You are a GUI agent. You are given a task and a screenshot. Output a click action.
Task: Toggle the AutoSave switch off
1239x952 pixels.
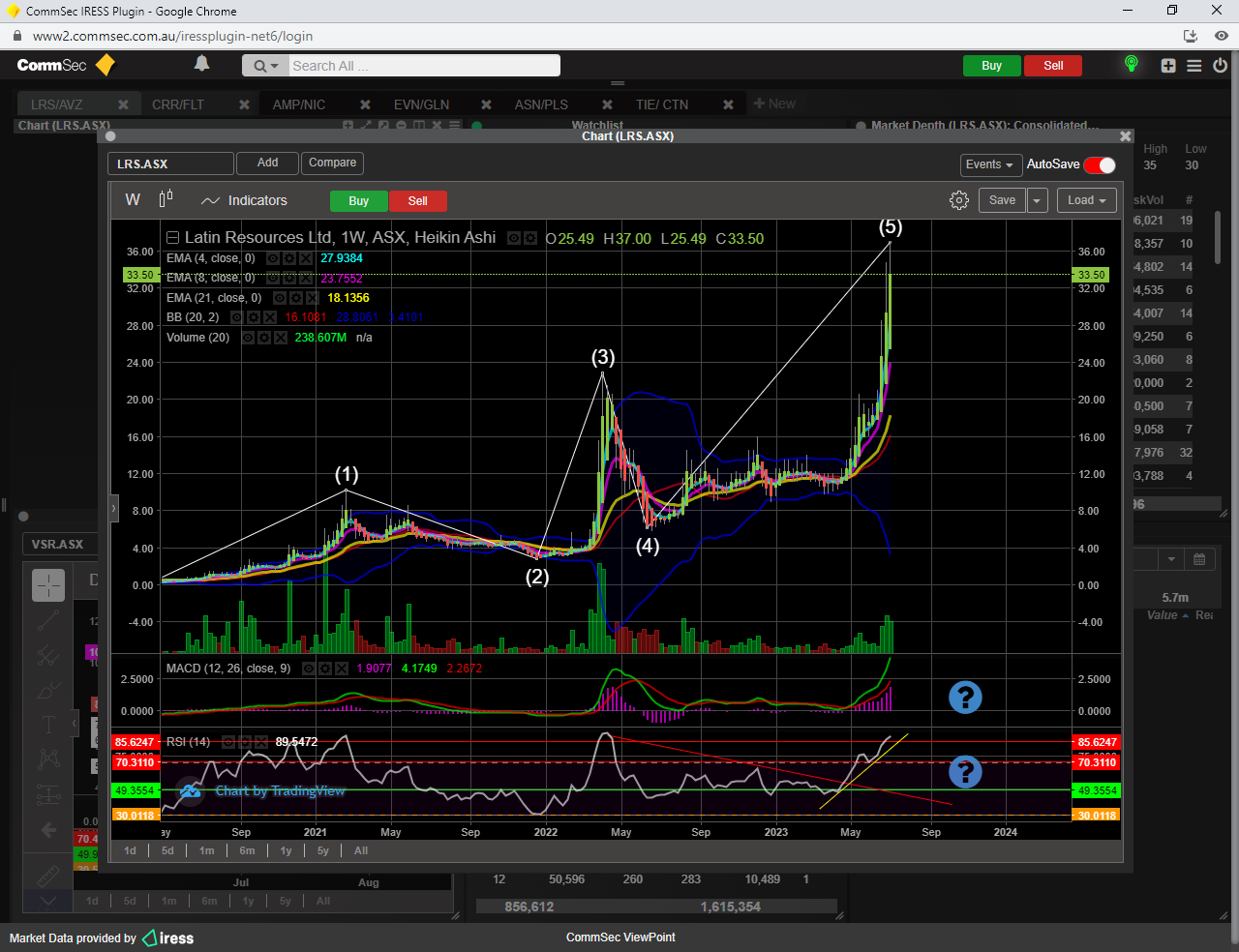click(1100, 164)
